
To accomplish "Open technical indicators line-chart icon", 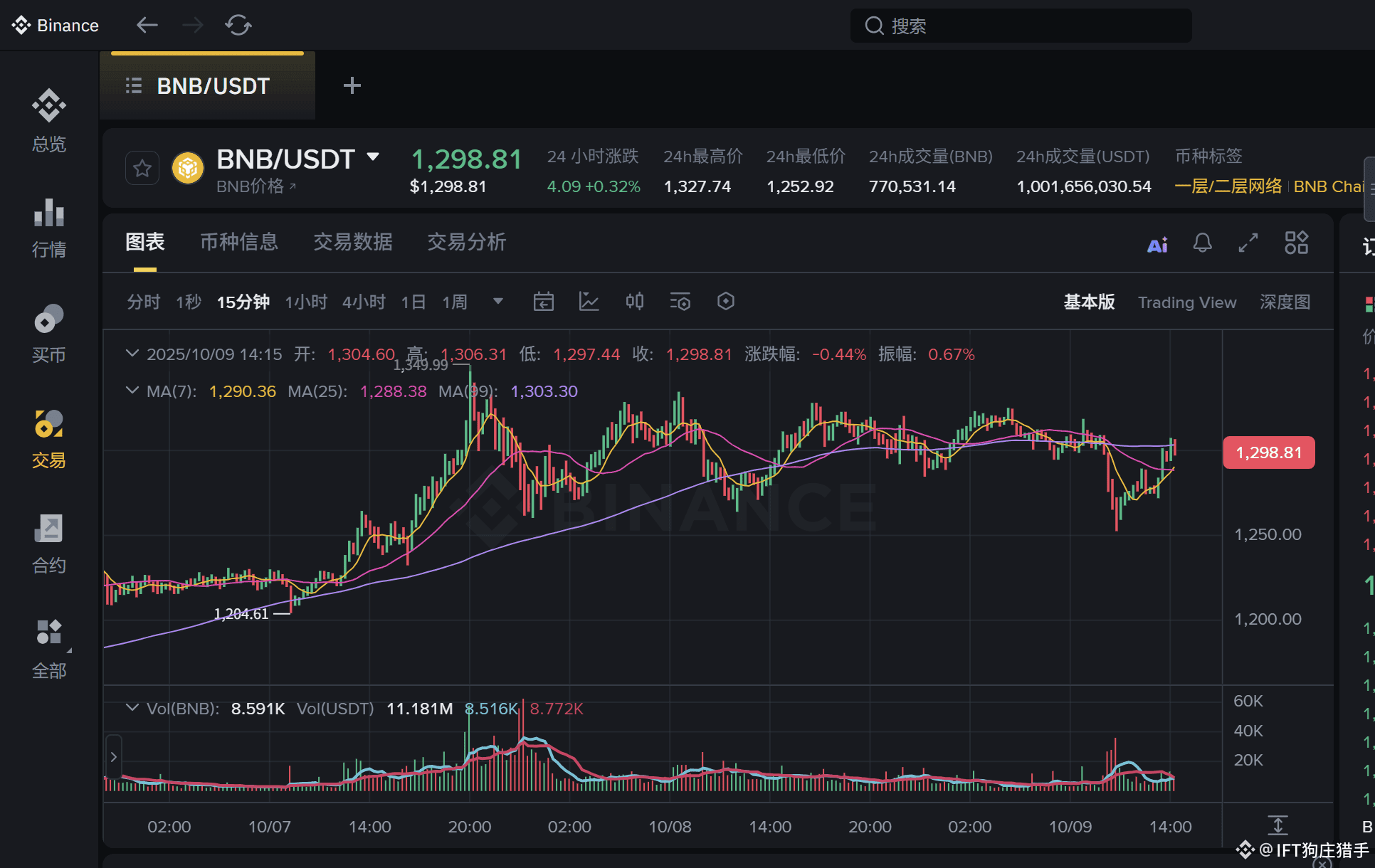I will [x=589, y=302].
